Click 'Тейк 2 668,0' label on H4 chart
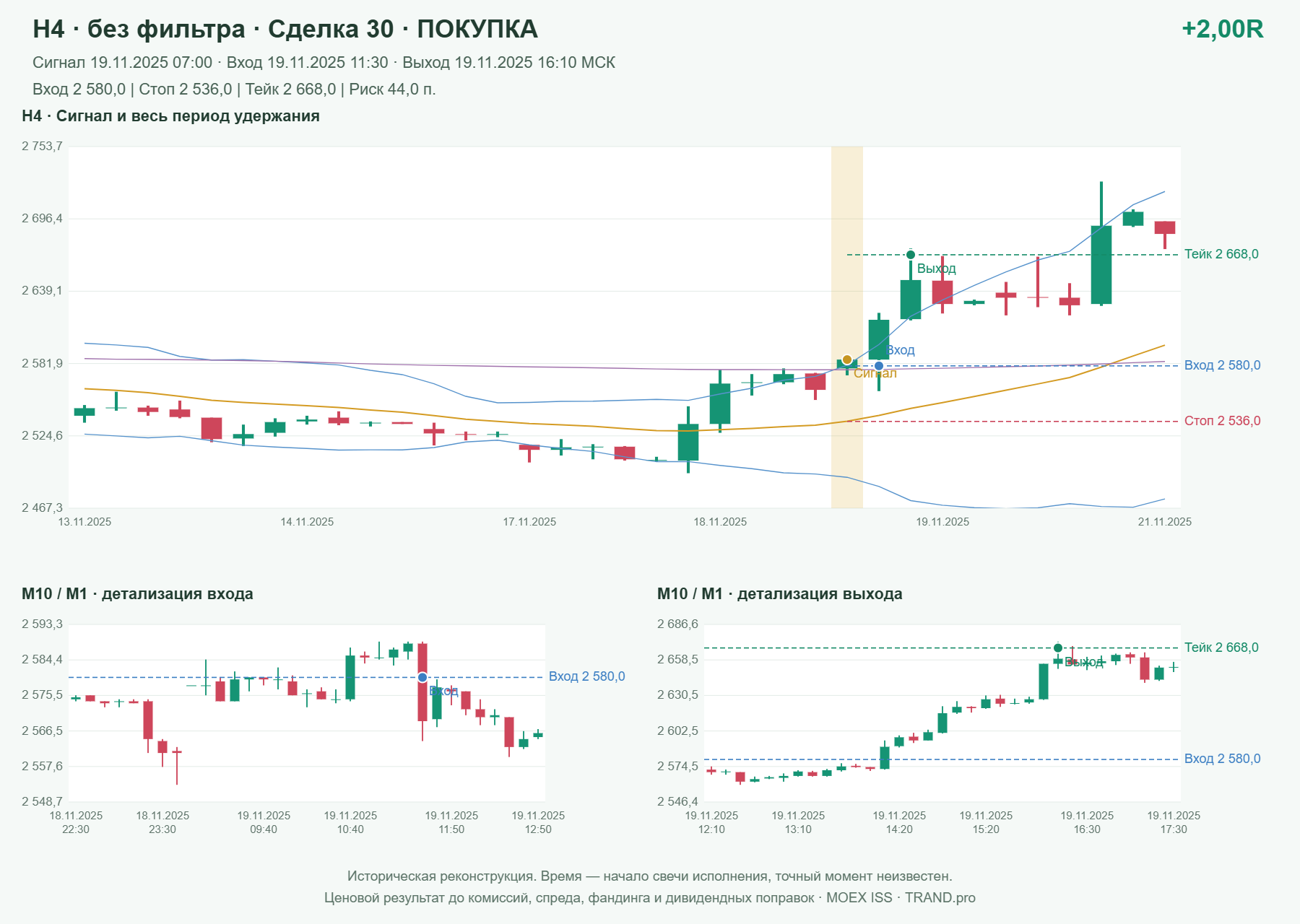 (1221, 254)
